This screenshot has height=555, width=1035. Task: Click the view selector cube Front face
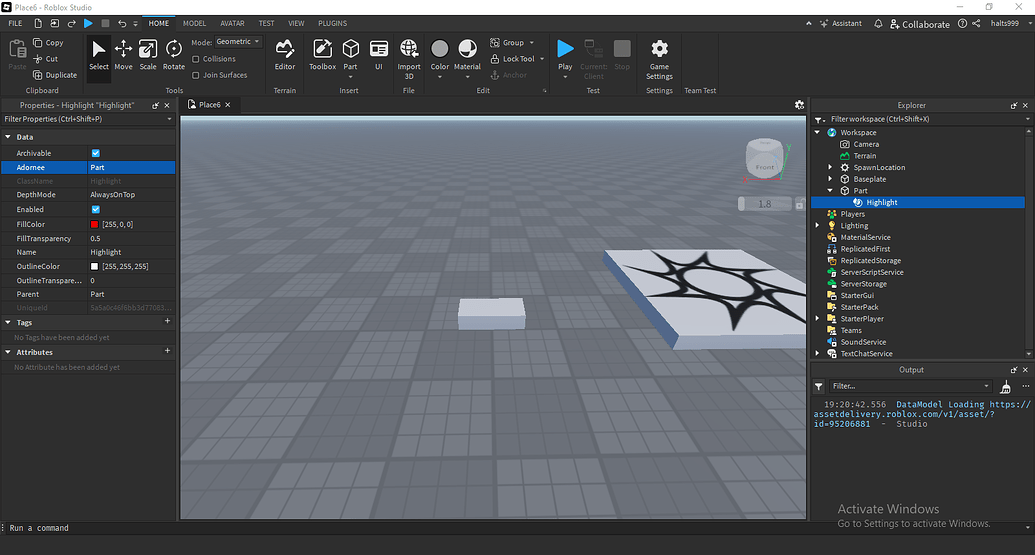pyautogui.click(x=764, y=166)
